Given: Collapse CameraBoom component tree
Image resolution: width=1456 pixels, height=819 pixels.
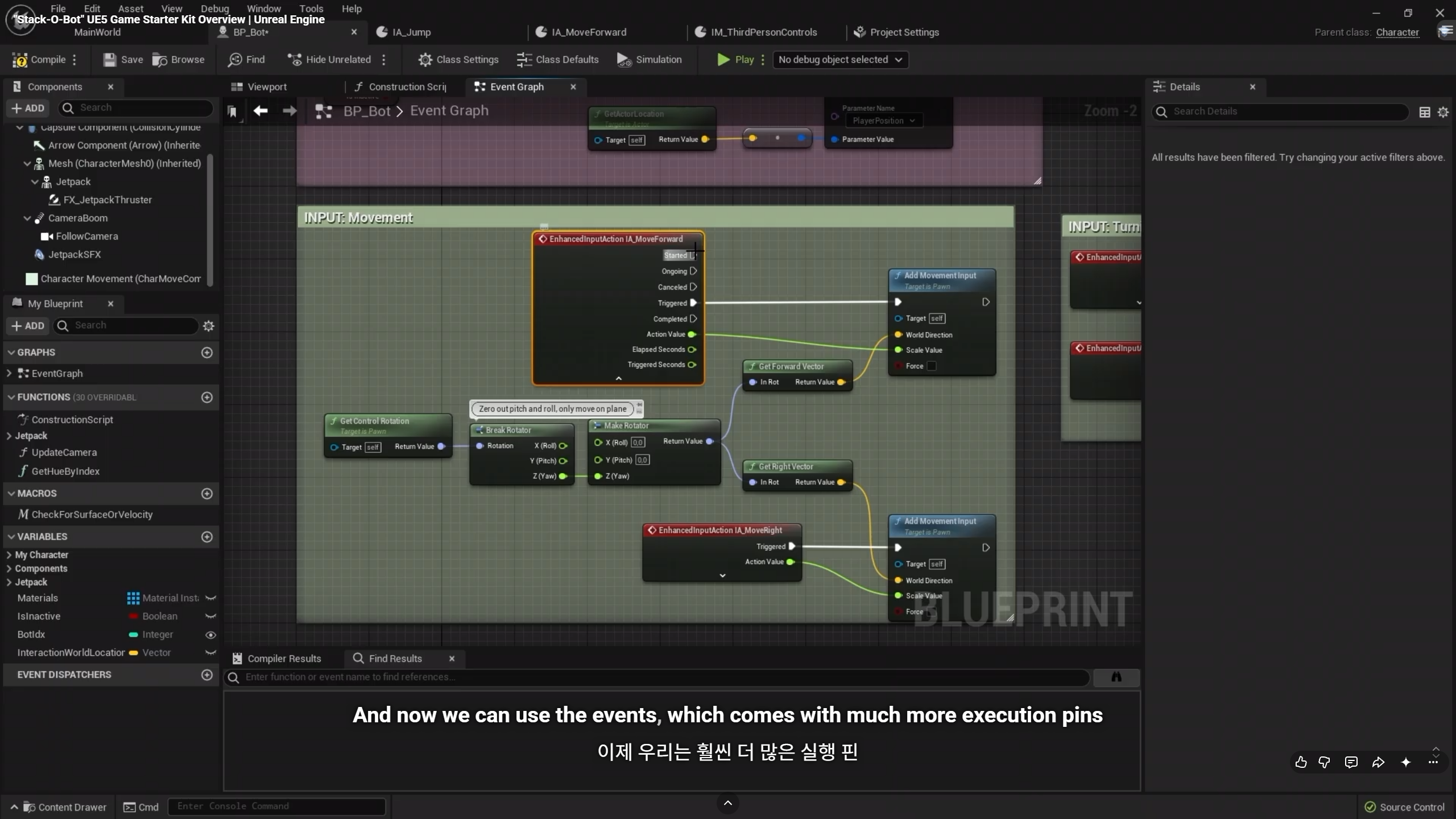Looking at the screenshot, I should coord(27,218).
